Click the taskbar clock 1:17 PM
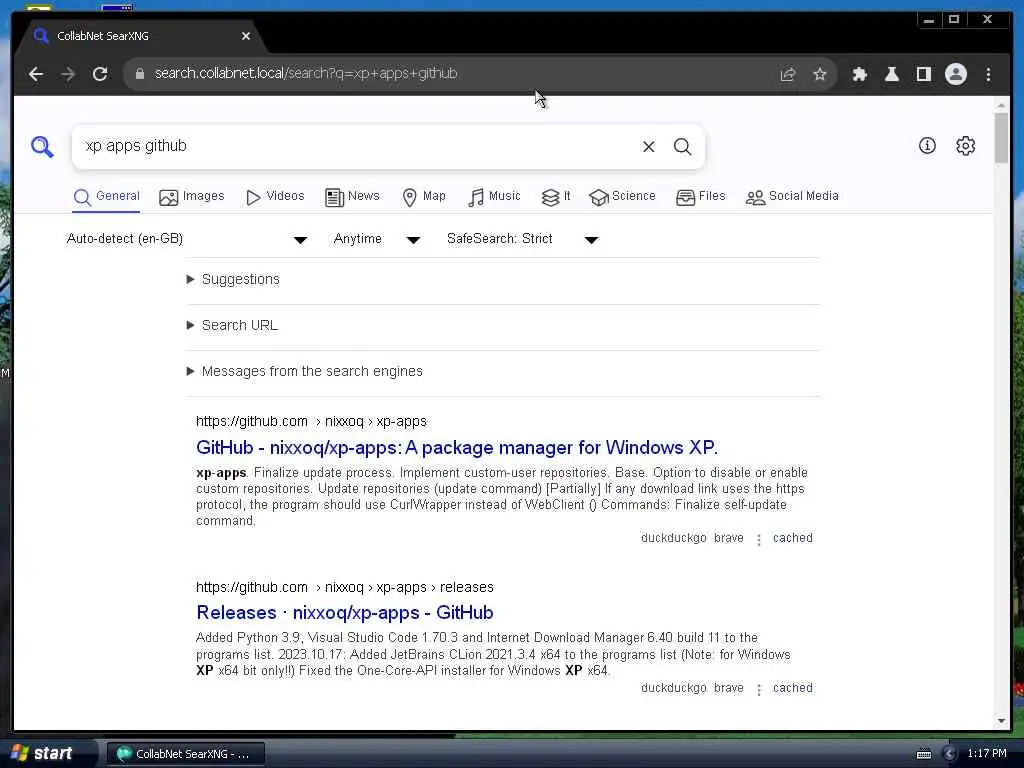Image resolution: width=1024 pixels, height=768 pixels. point(987,754)
